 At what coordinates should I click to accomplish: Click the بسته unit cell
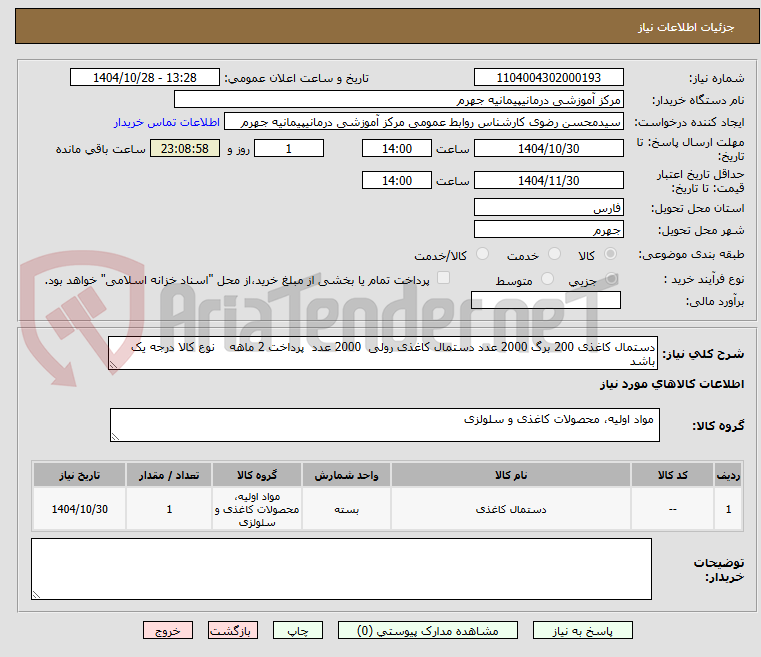click(346, 509)
